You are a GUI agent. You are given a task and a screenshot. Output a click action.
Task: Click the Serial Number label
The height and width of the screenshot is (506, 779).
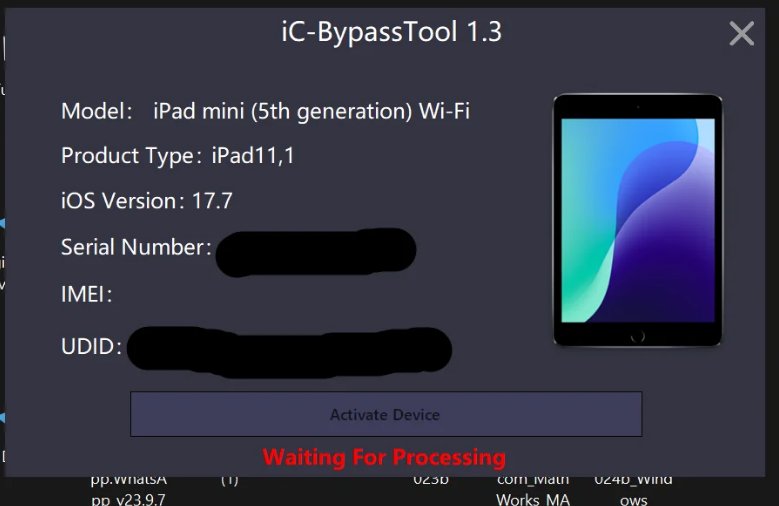click(x=136, y=247)
